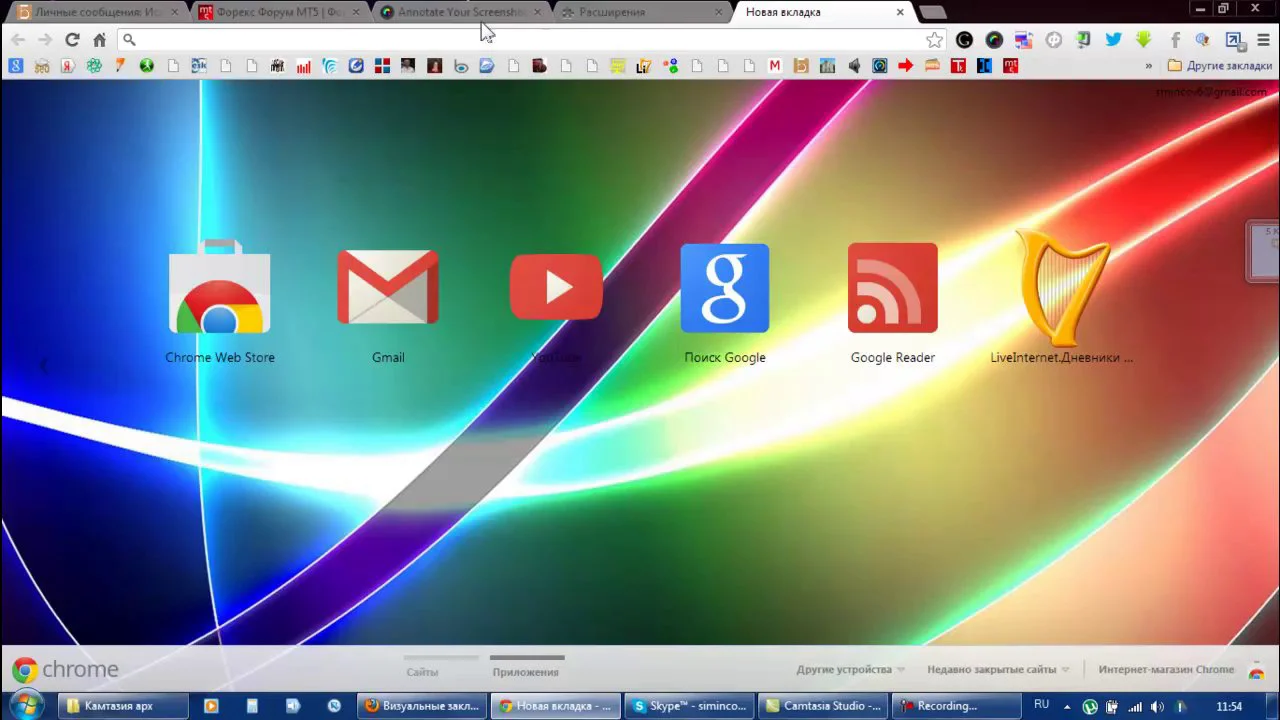Image resolution: width=1280 pixels, height=720 pixels.
Task: Open the Chrome Web Store app
Action: tap(220, 288)
